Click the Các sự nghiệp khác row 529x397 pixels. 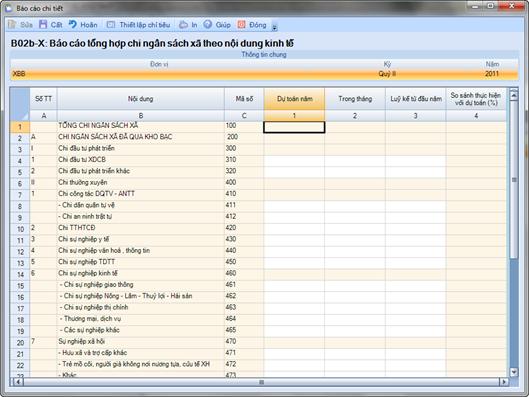[x=89, y=330]
